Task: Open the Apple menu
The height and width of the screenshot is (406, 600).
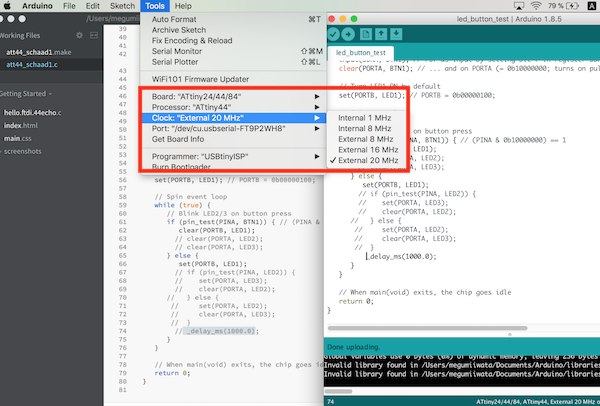Action: pyautogui.click(x=7, y=6)
